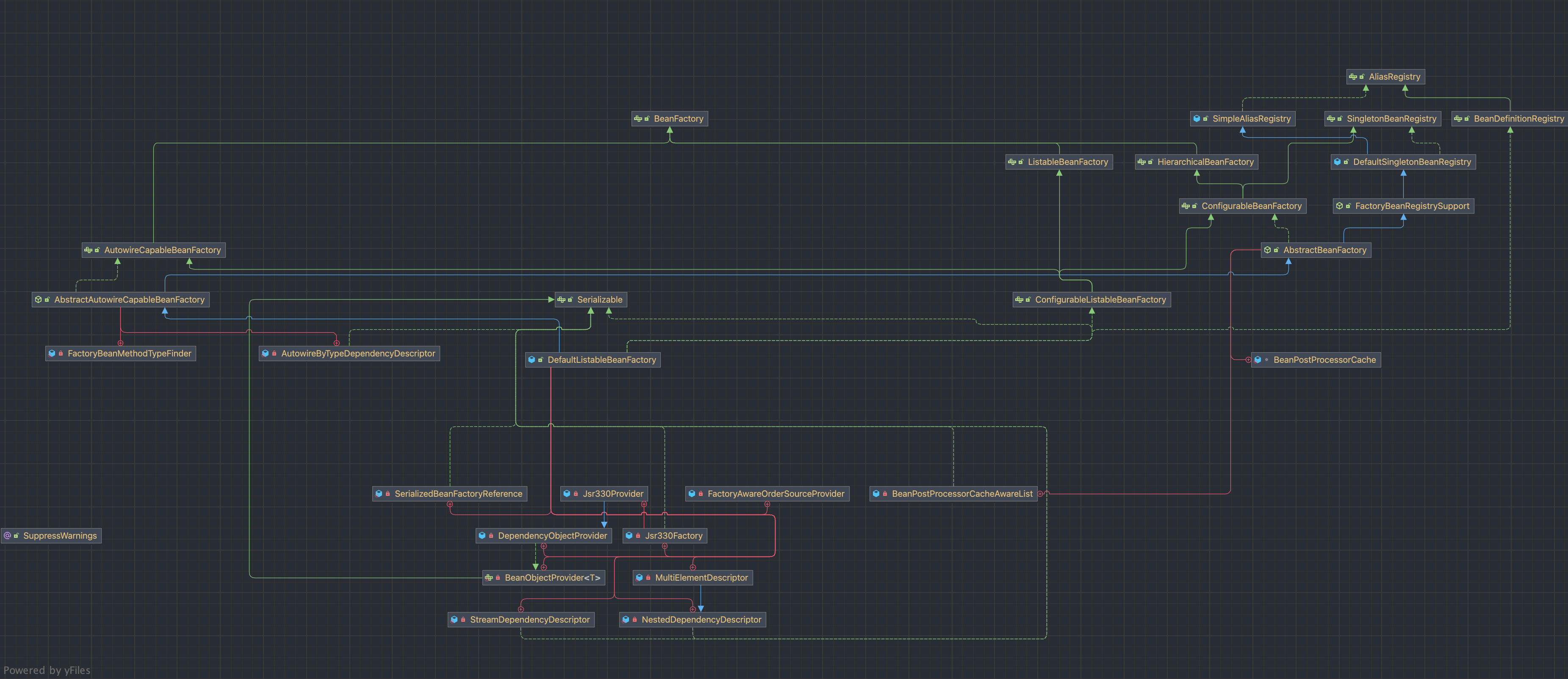Click the interface icon on Serializable node

pyautogui.click(x=561, y=300)
